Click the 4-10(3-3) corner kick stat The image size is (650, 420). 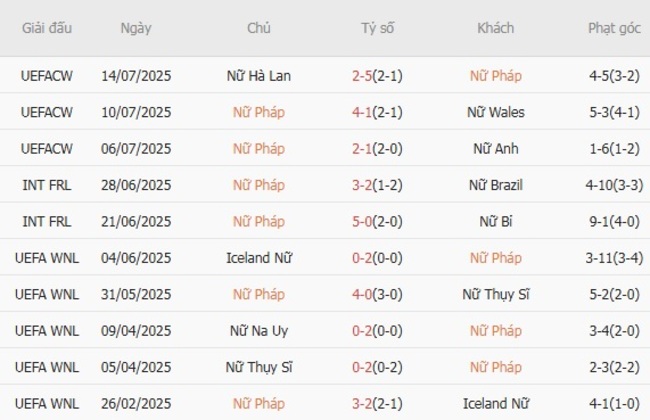click(615, 185)
